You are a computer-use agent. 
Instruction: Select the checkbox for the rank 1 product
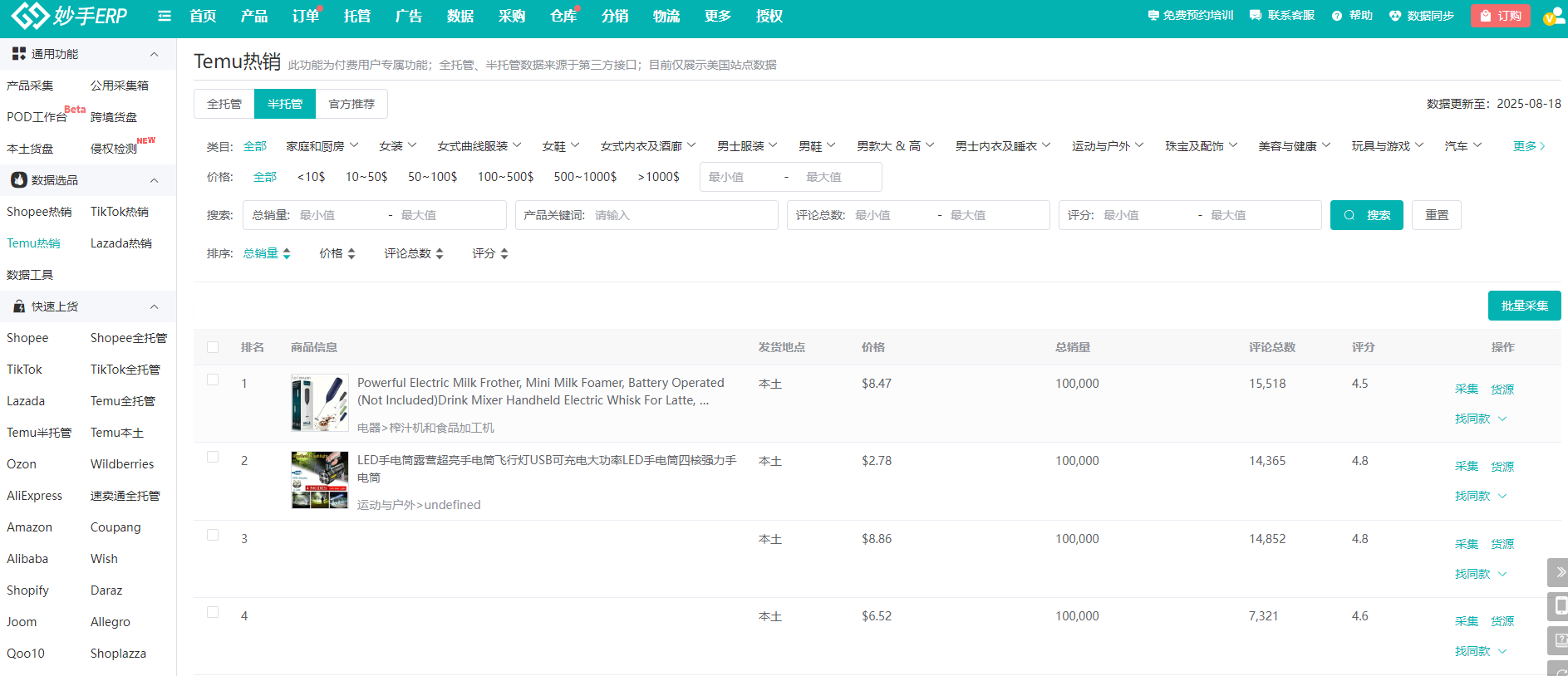tap(213, 380)
